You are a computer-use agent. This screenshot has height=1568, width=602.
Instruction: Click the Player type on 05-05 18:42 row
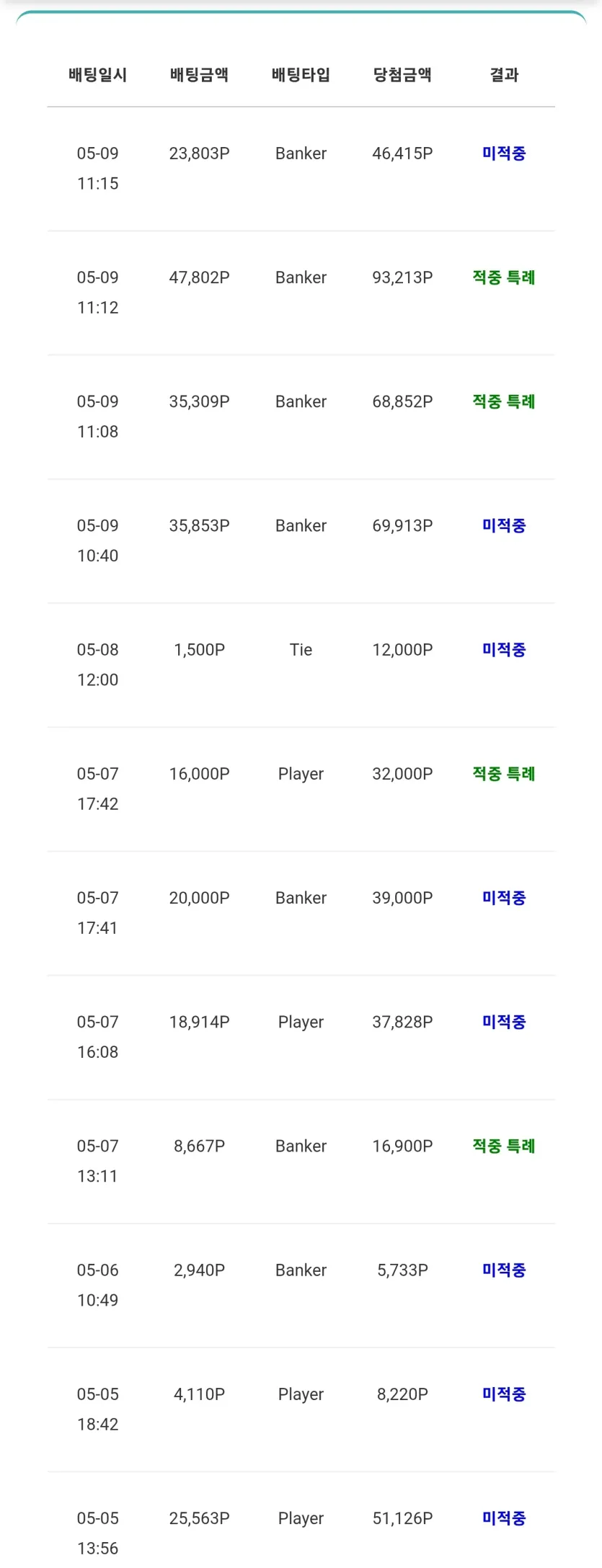(301, 1395)
